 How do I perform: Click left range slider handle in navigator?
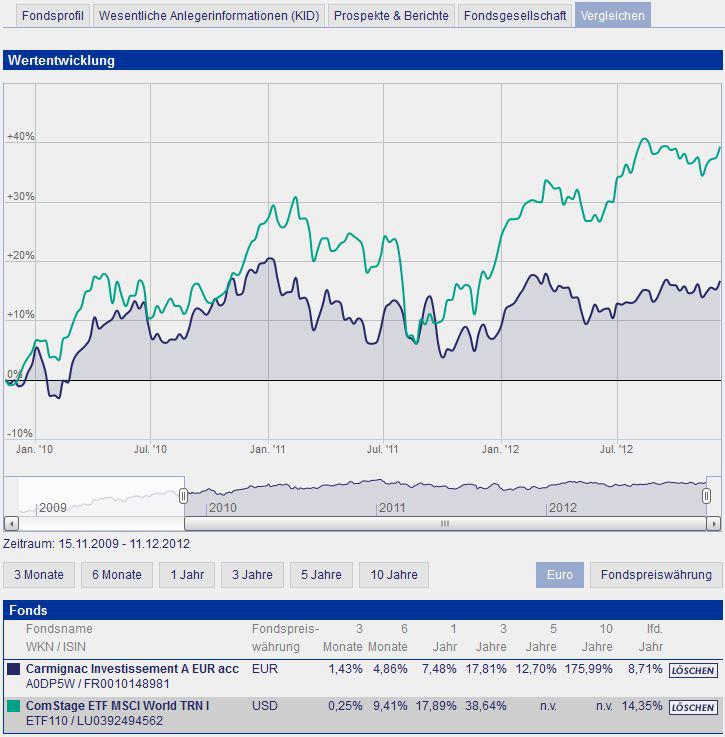[x=183, y=496]
